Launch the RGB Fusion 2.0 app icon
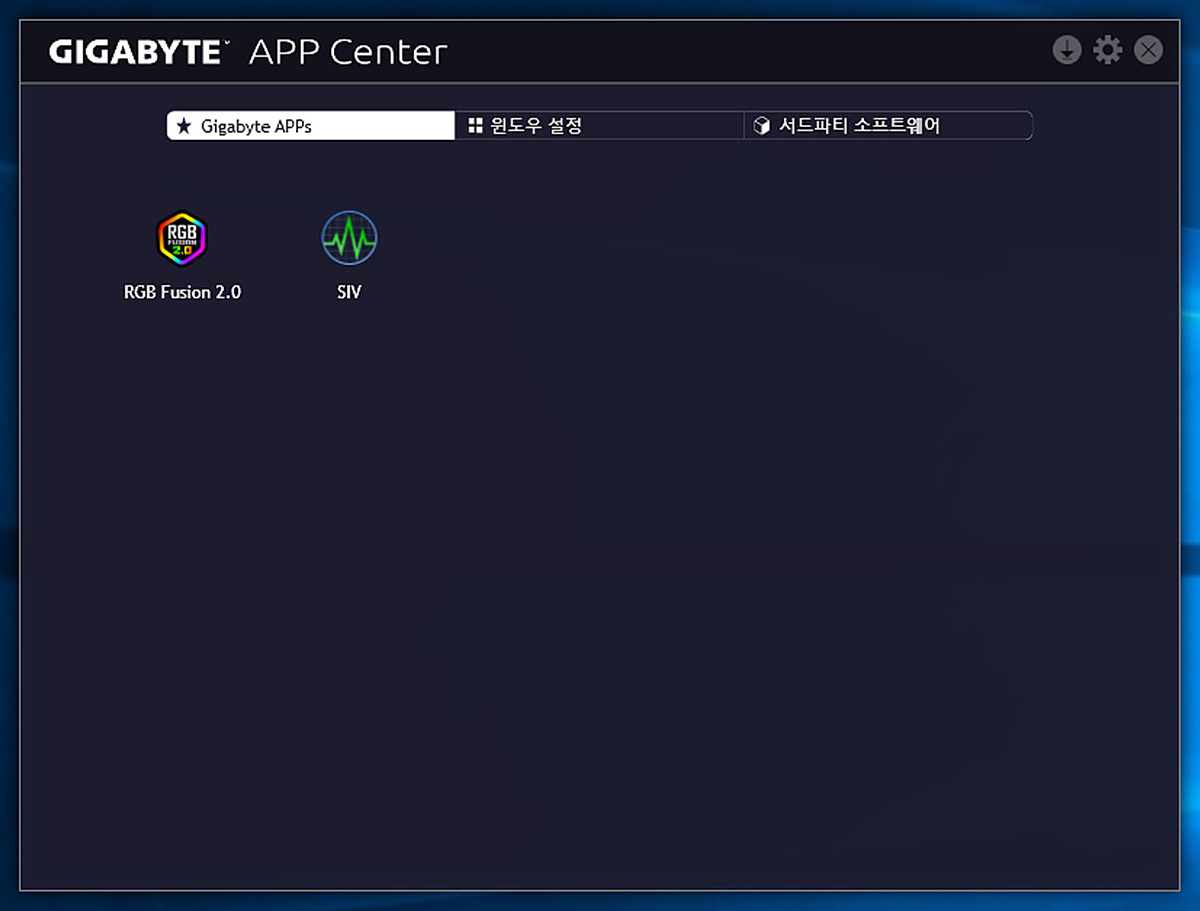This screenshot has width=1200, height=911. 182,238
